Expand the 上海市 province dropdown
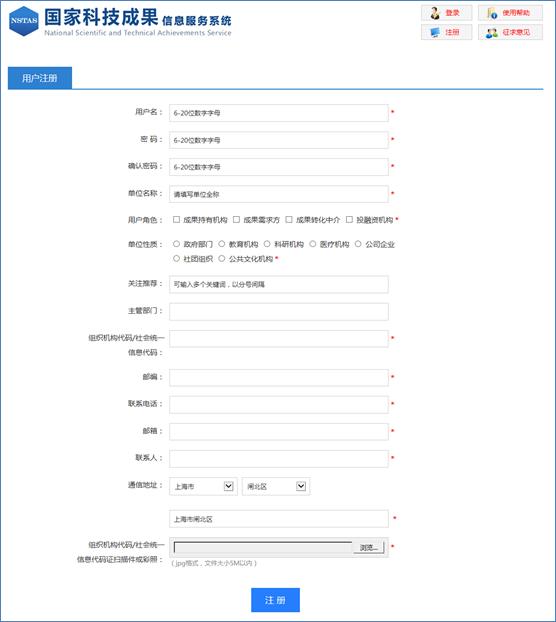 point(203,486)
